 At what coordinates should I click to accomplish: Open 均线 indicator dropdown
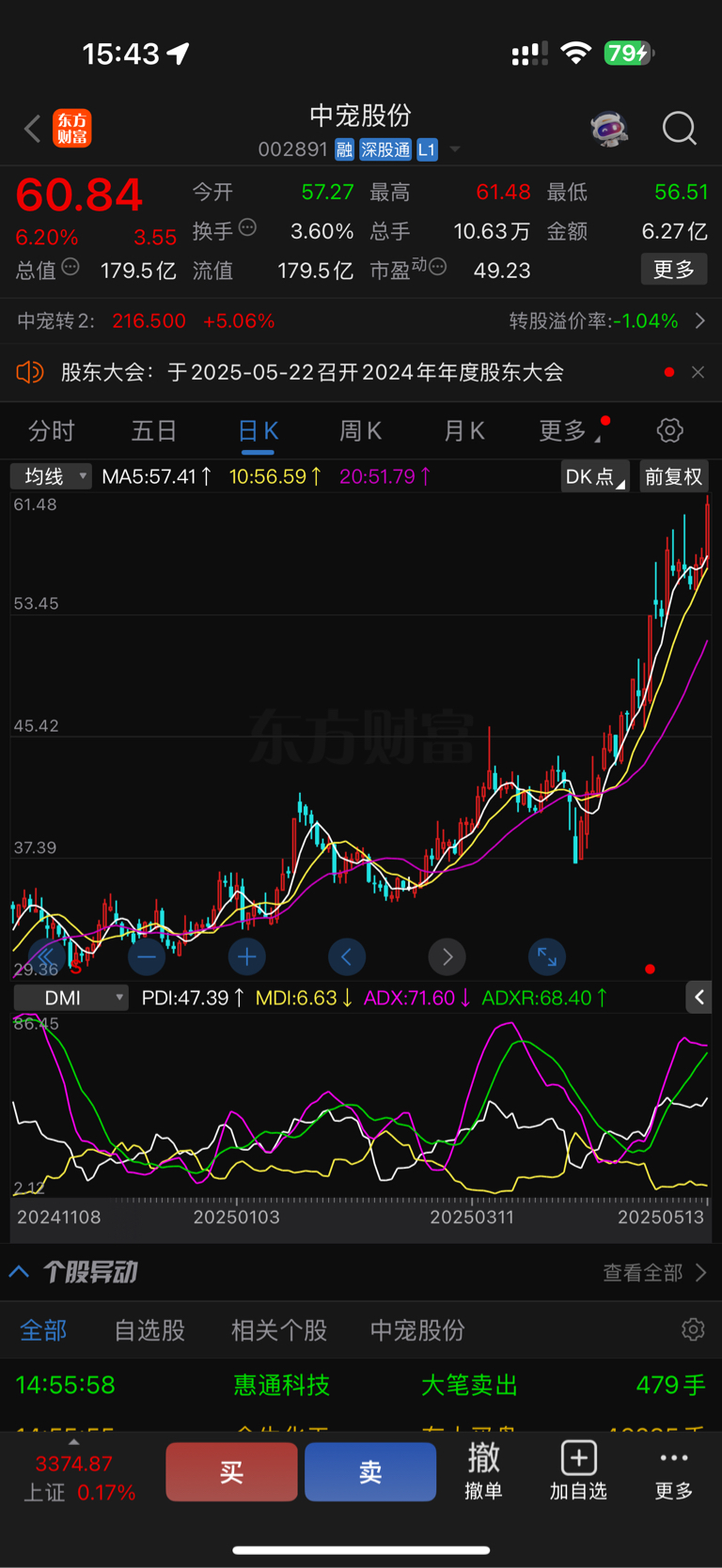click(51, 476)
